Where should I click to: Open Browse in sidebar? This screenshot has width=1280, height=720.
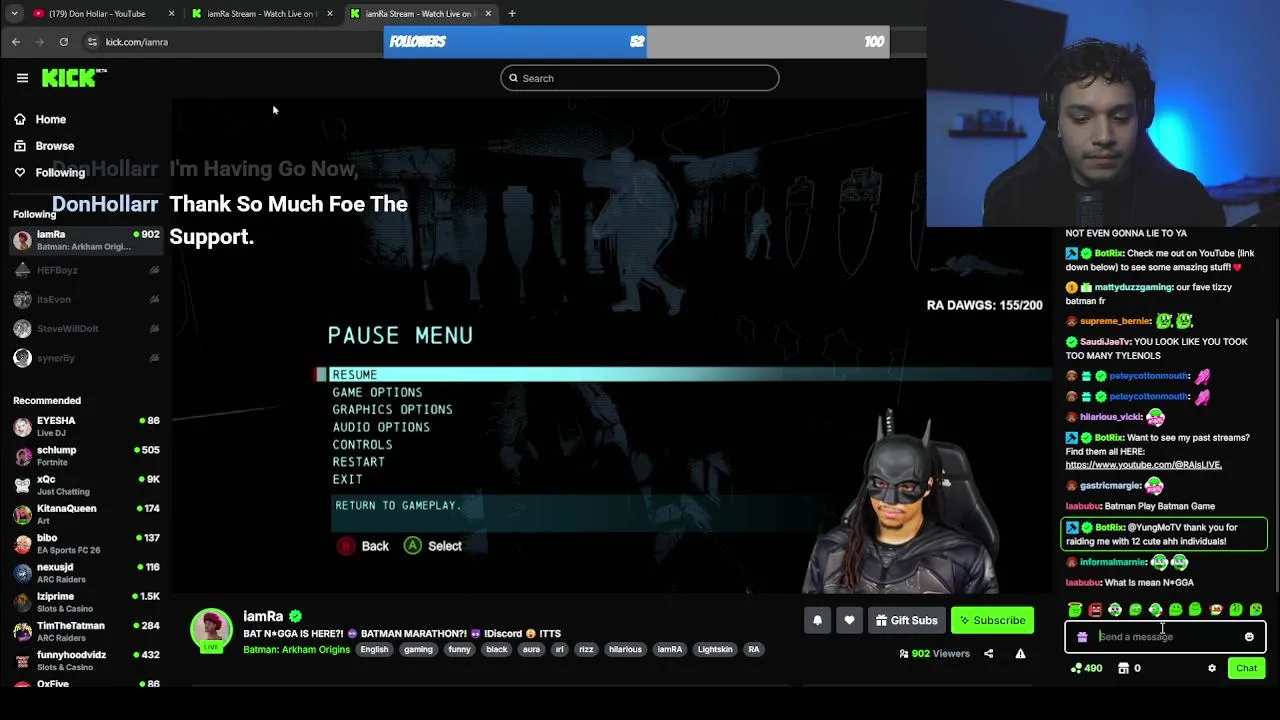(x=44, y=146)
